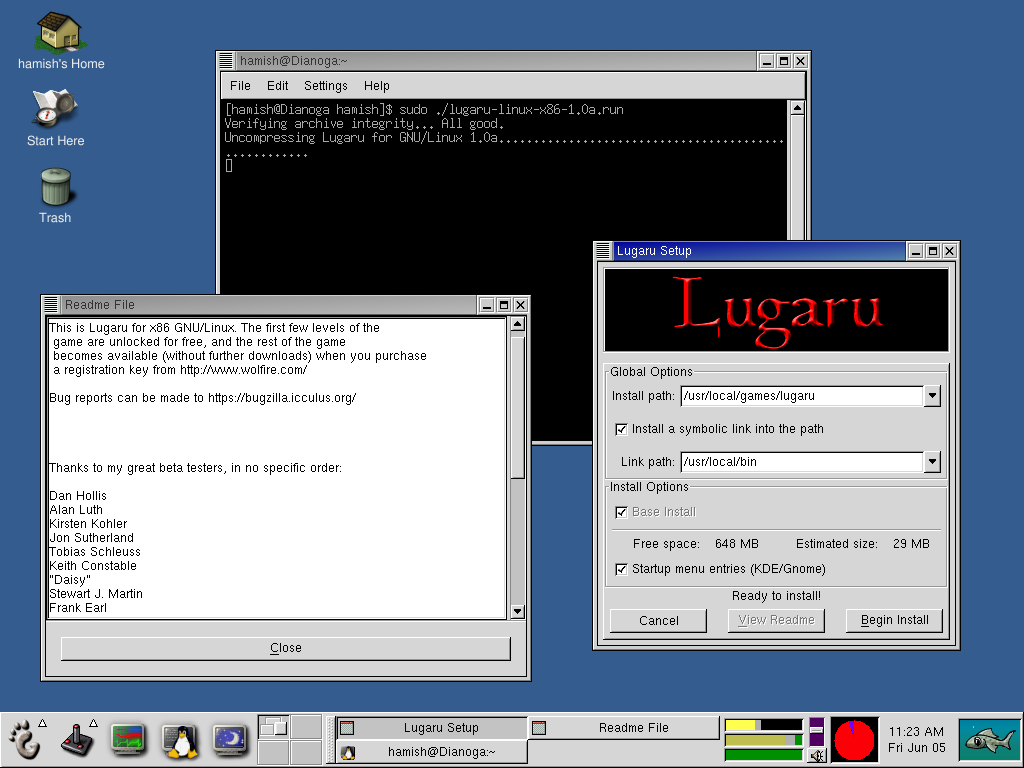Minimize the Readme File window
The height and width of the screenshot is (768, 1024).
click(487, 305)
